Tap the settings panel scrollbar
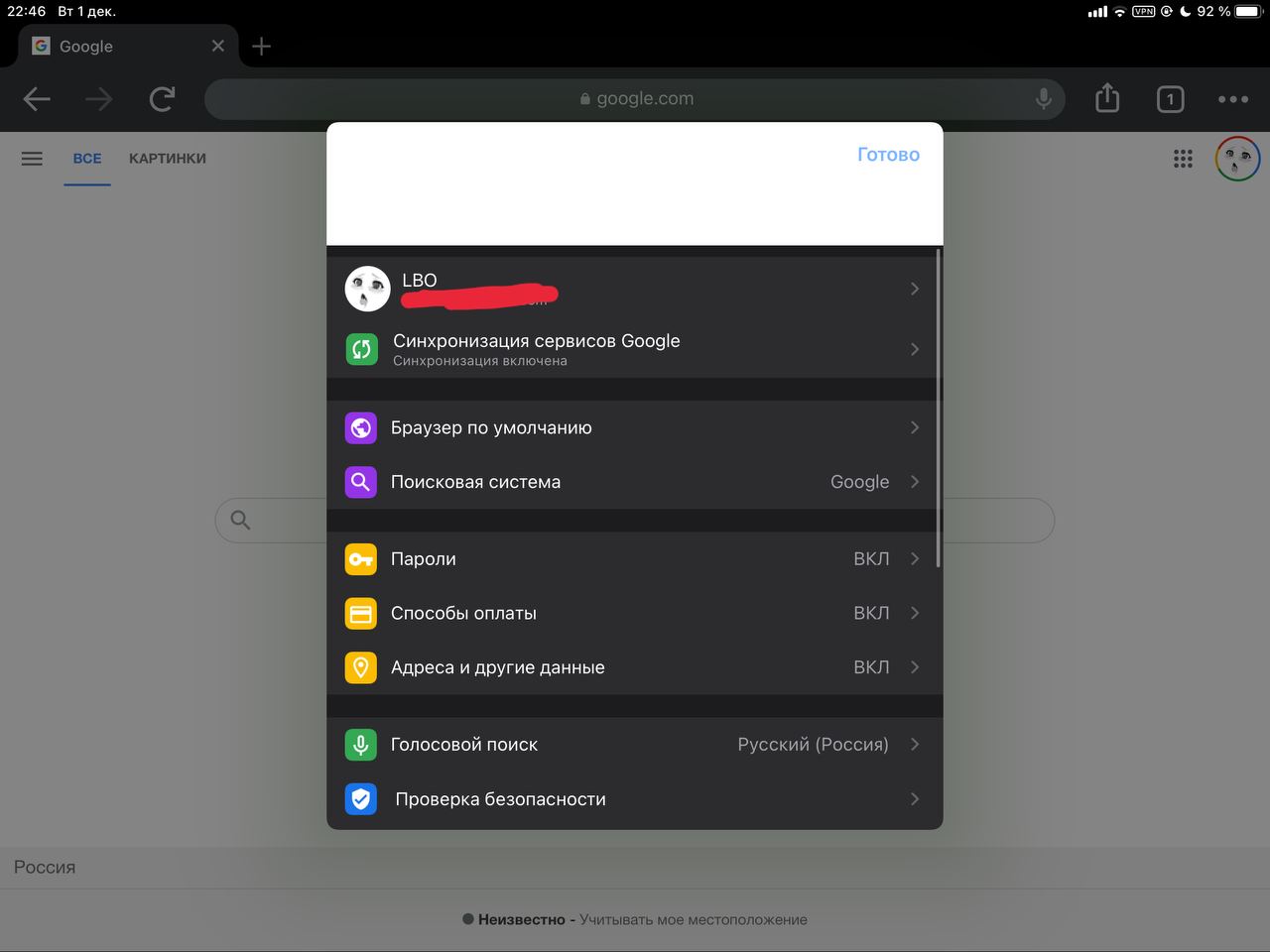 tap(938, 410)
